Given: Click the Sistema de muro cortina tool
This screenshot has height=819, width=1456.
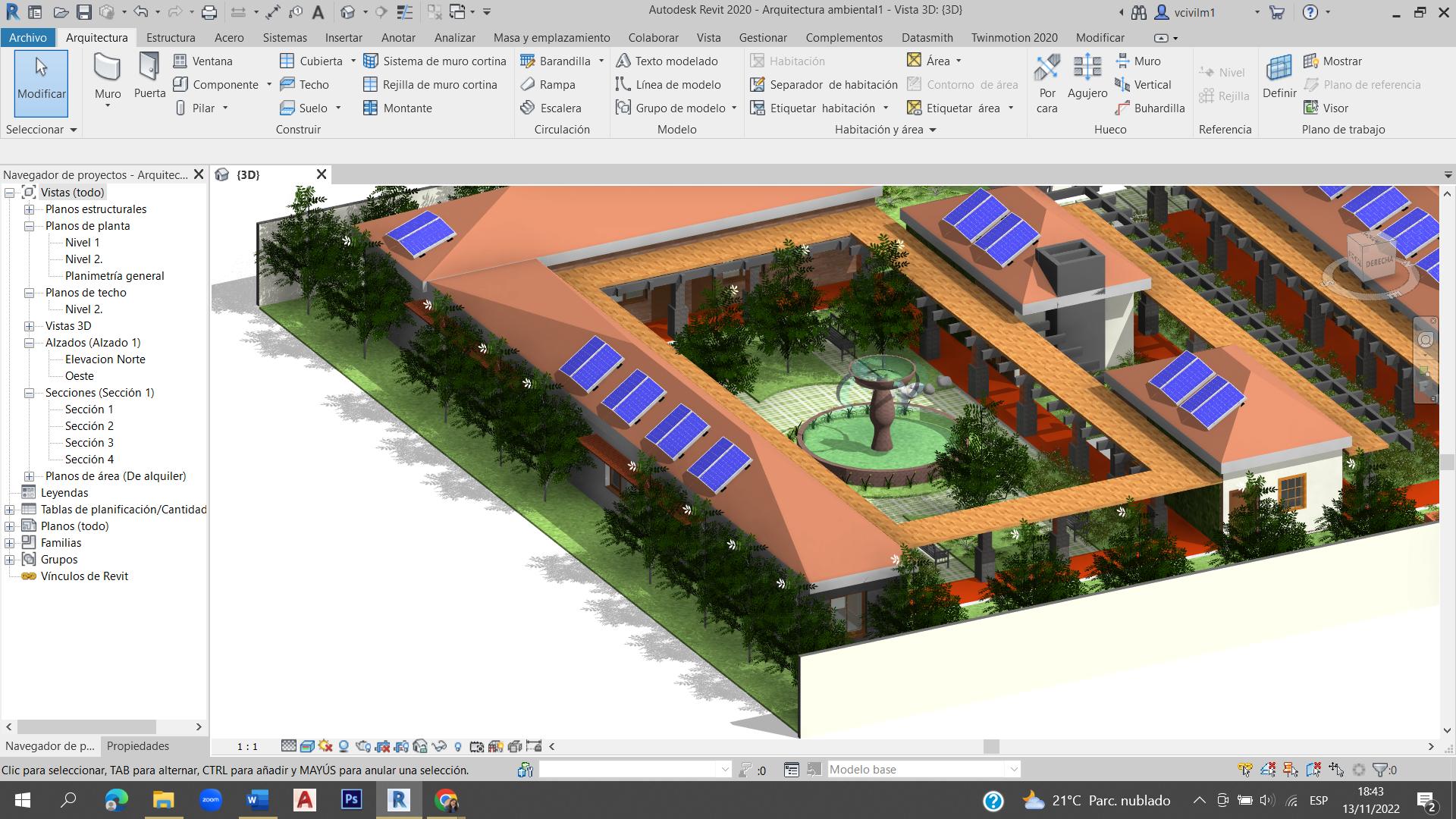Looking at the screenshot, I should pos(435,61).
